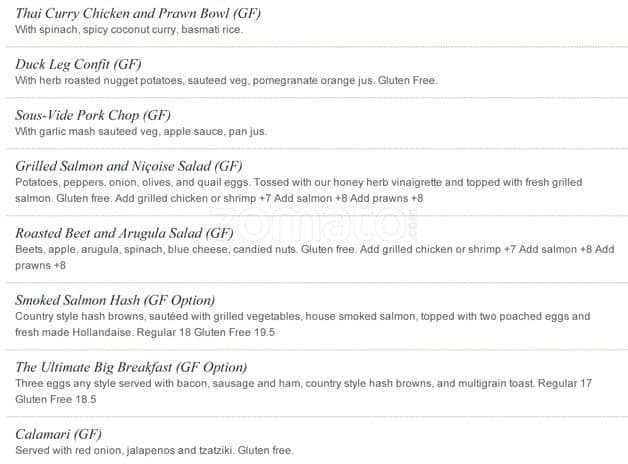The height and width of the screenshot is (464, 628).
Task: Click the Calamari menu title
Action: coord(59,434)
